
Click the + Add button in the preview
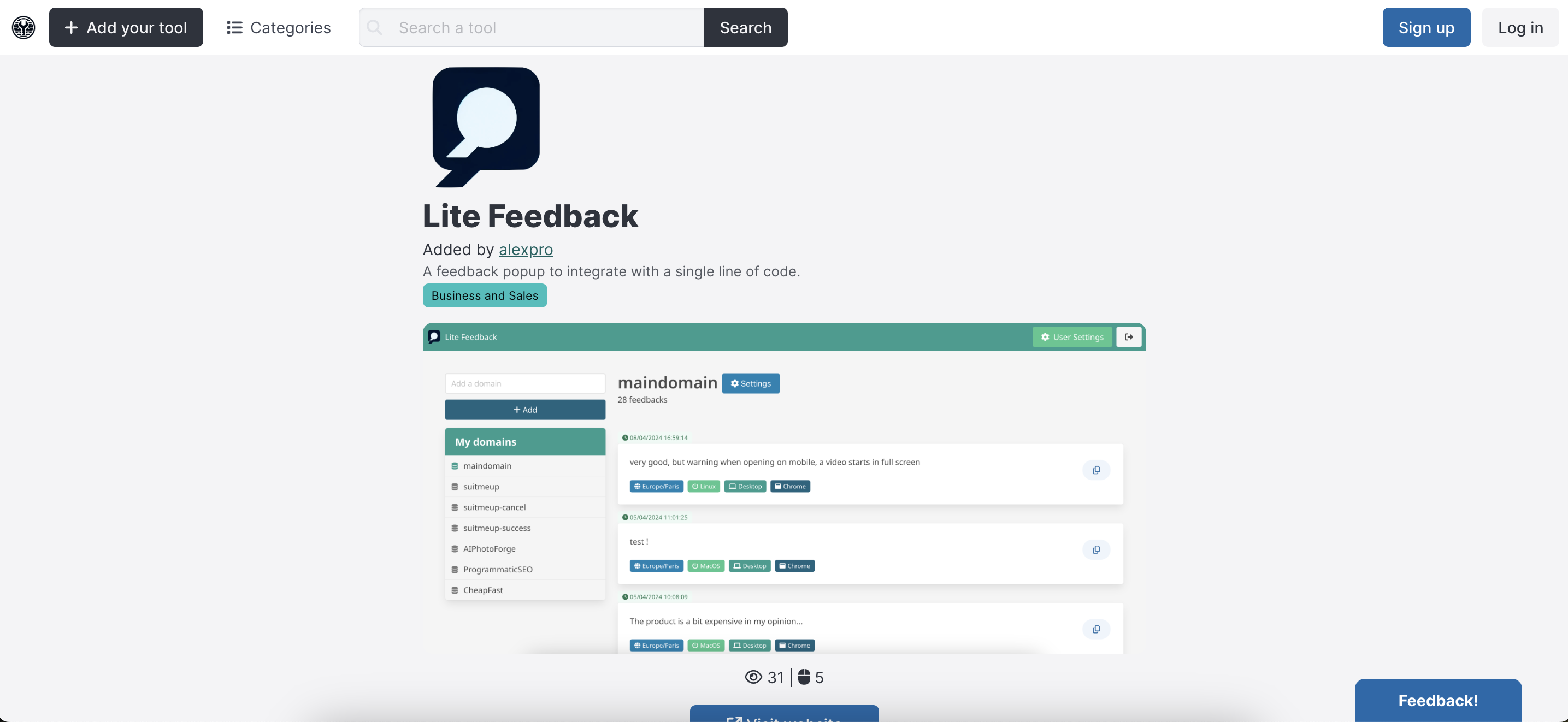coord(524,410)
